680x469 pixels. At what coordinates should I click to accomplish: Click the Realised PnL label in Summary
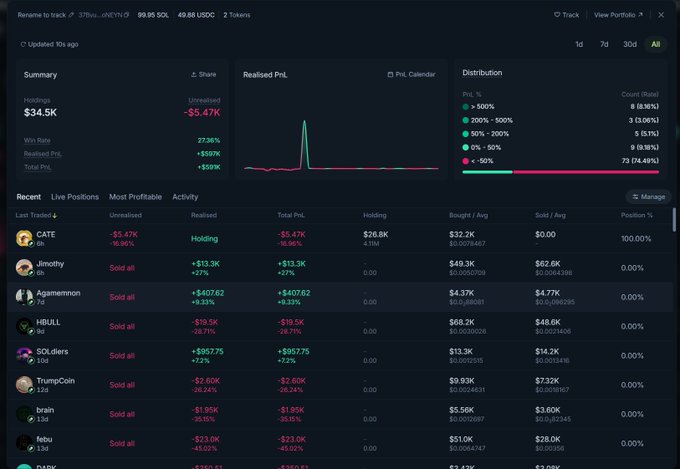coord(43,154)
